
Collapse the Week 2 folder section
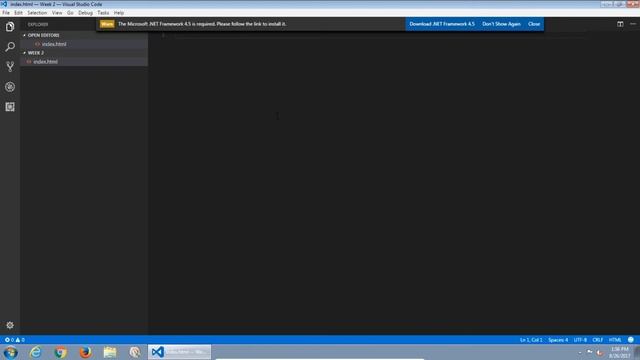36,53
